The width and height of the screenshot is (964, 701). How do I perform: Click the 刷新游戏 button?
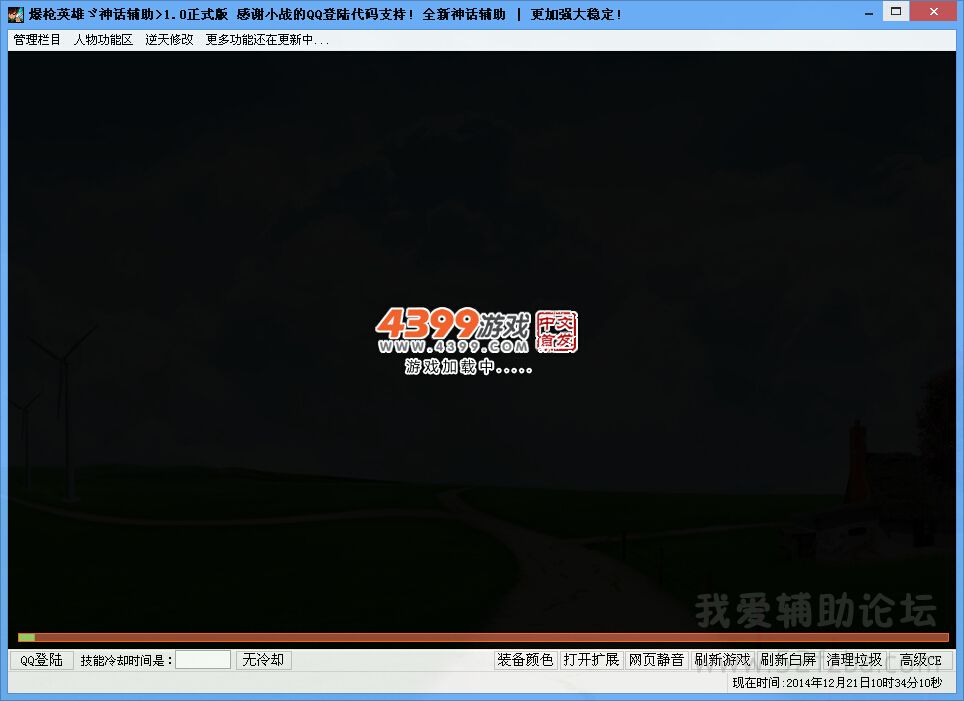(x=722, y=660)
